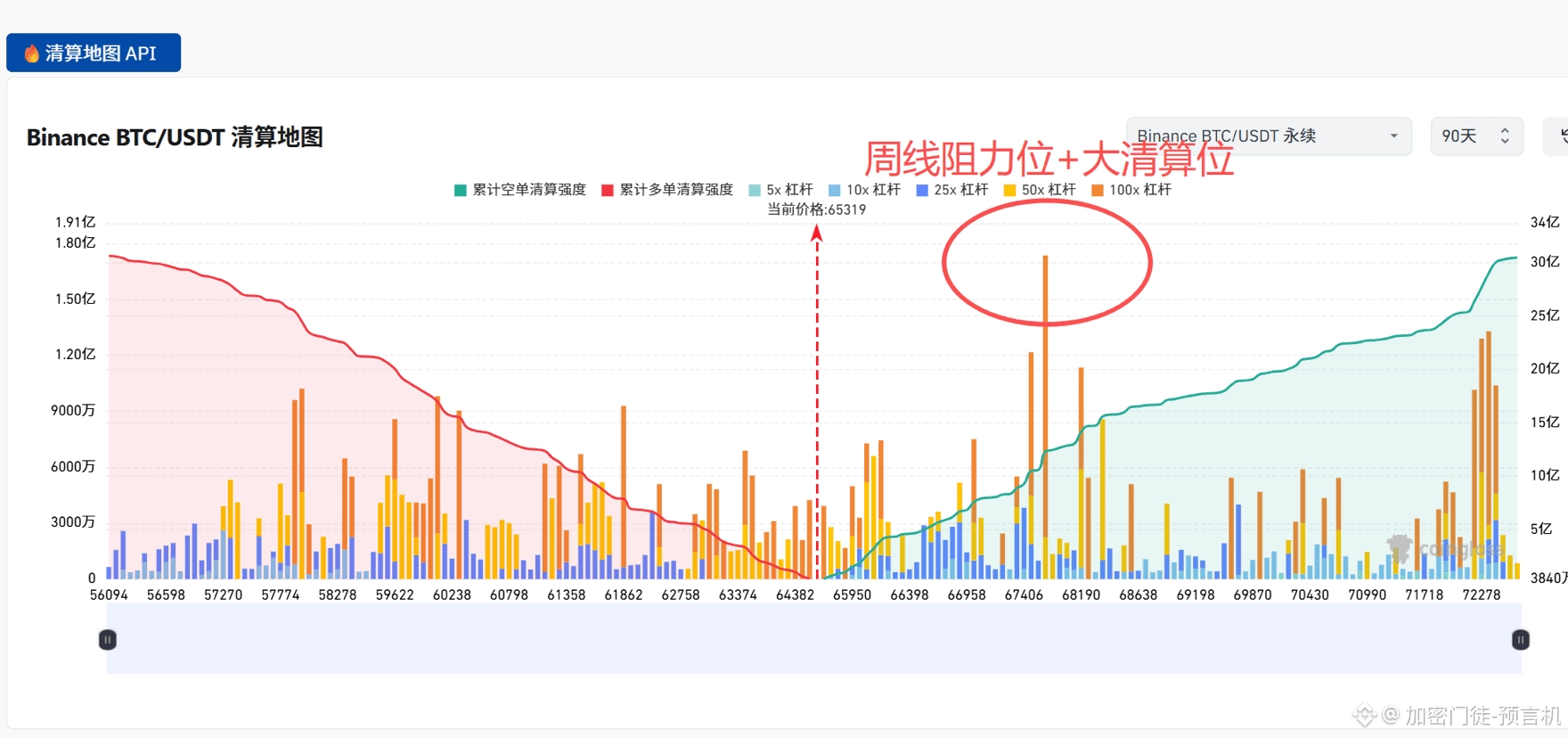1568x738 pixels.
Task: Open the 清算地图 API button
Action: (x=94, y=53)
